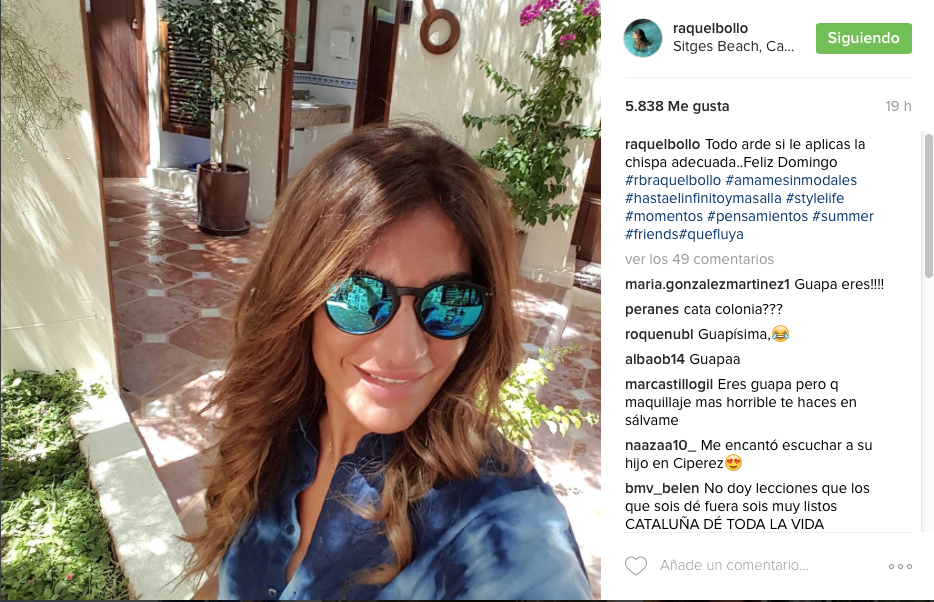
Task: Open roquenubl's user profile
Action: click(x=659, y=335)
